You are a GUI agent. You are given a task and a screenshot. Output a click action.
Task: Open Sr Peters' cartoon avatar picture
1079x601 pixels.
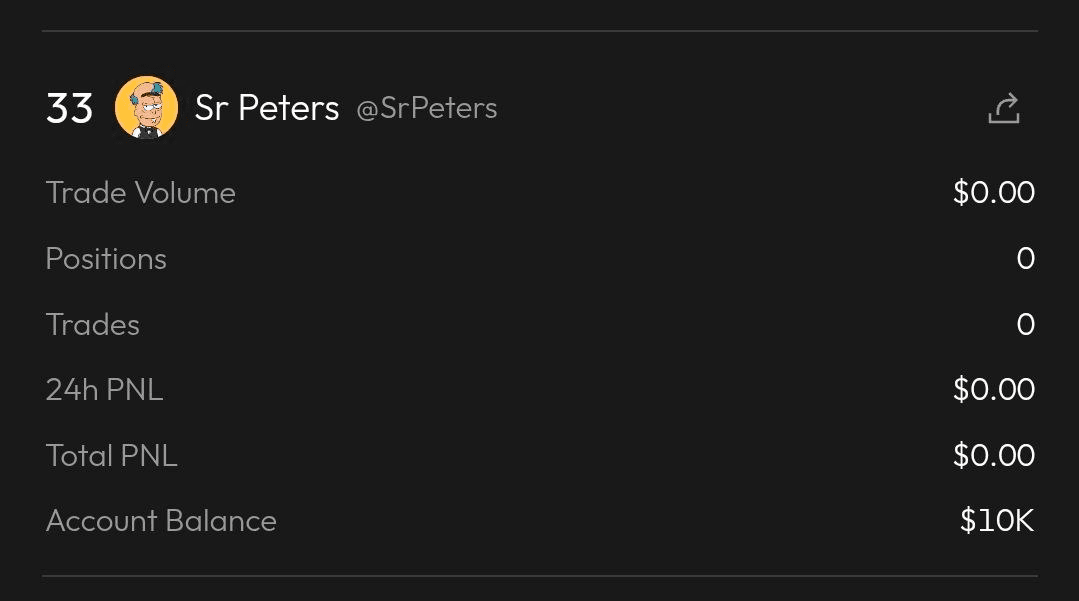(147, 107)
